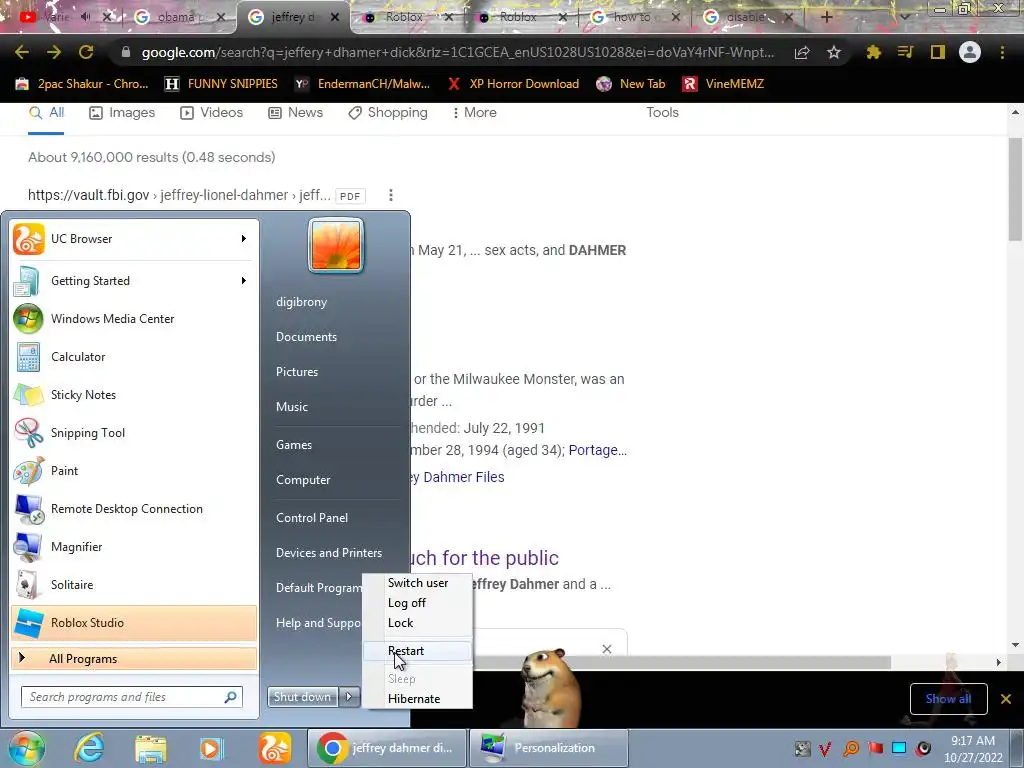The height and width of the screenshot is (768, 1024).
Task: Expand Getting Started submenu arrow
Action: pyautogui.click(x=244, y=281)
